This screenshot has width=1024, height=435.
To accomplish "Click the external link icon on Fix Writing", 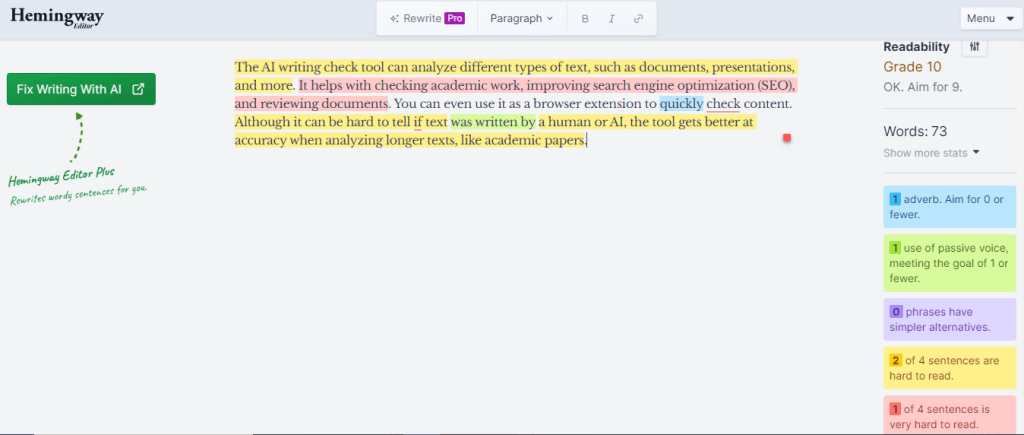I will point(139,89).
